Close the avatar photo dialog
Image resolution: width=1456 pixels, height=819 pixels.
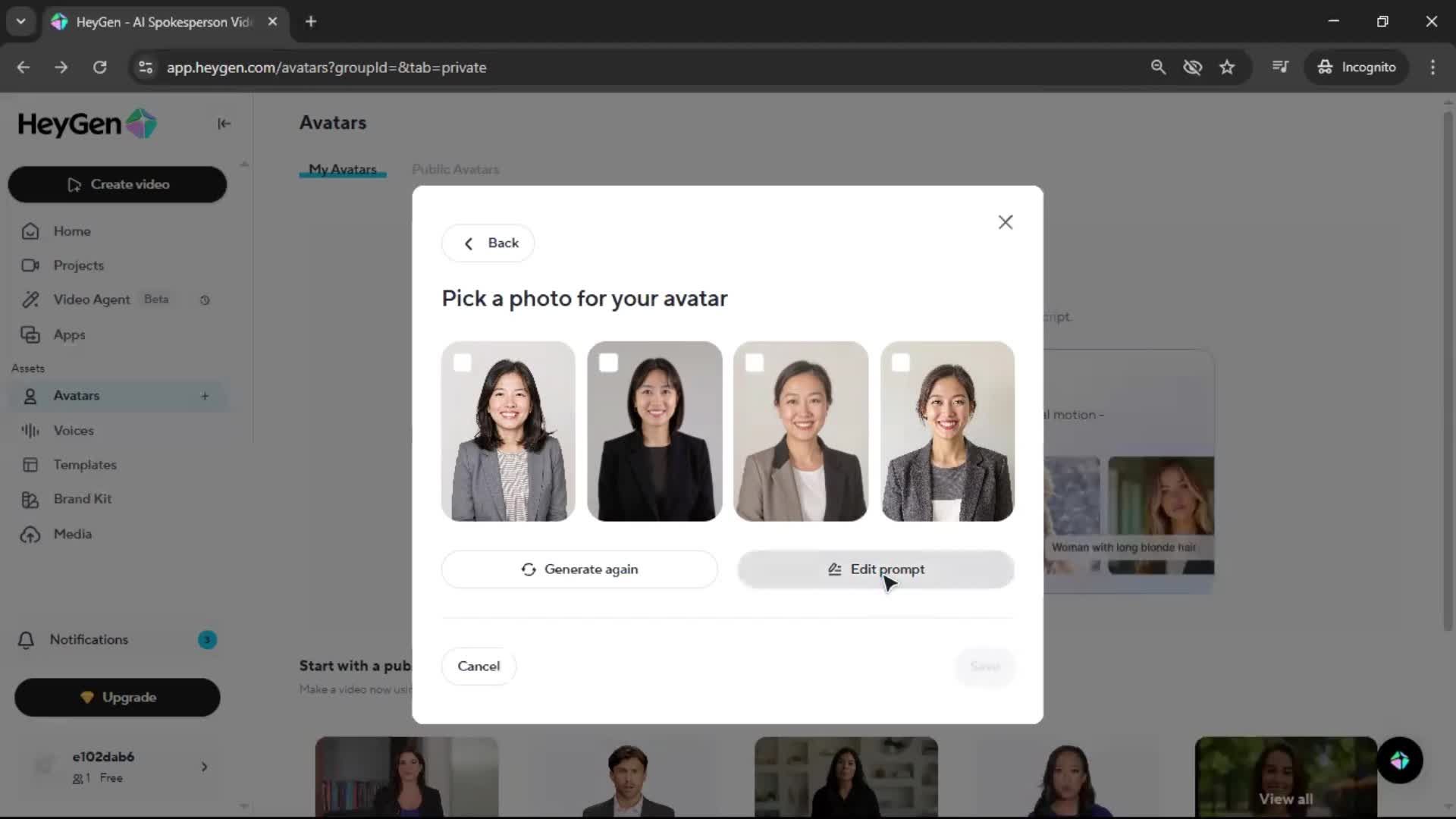point(1005,222)
